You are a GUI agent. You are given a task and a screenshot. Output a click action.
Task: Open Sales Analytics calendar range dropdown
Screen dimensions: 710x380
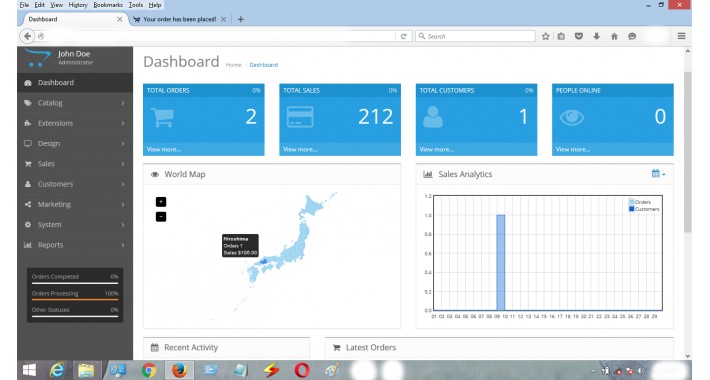pyautogui.click(x=658, y=174)
